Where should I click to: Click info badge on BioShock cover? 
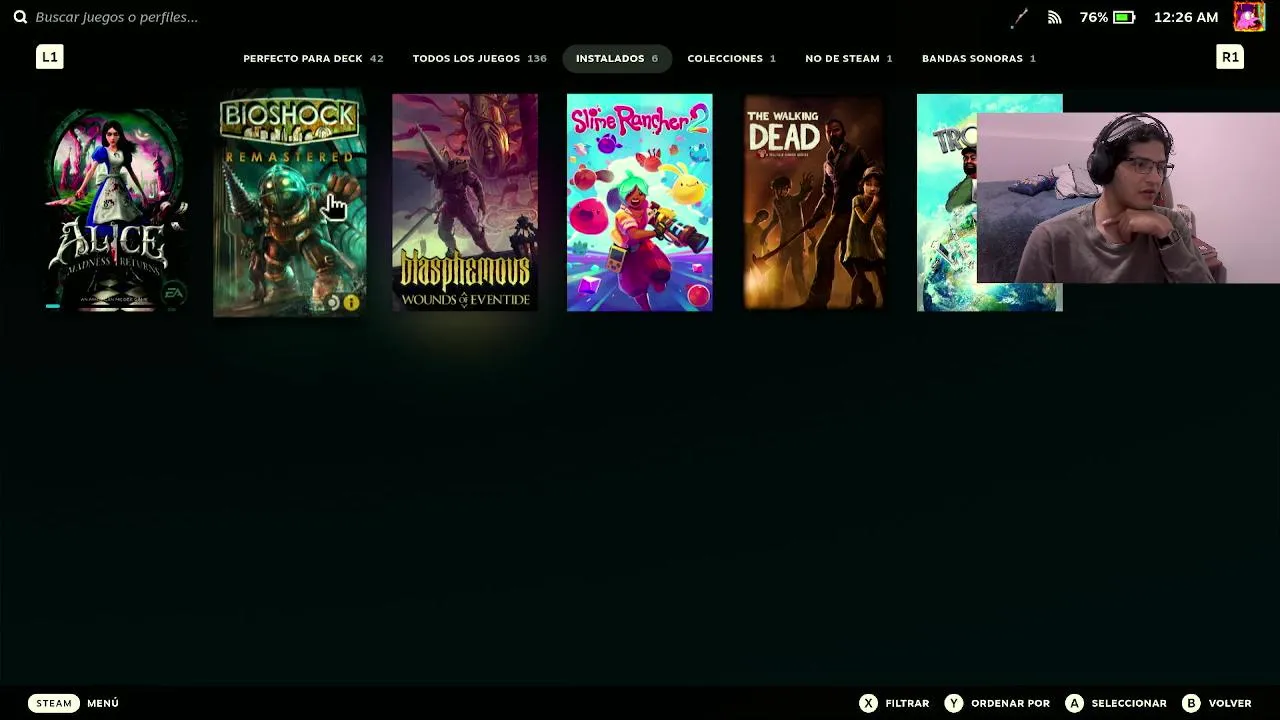pyautogui.click(x=351, y=302)
